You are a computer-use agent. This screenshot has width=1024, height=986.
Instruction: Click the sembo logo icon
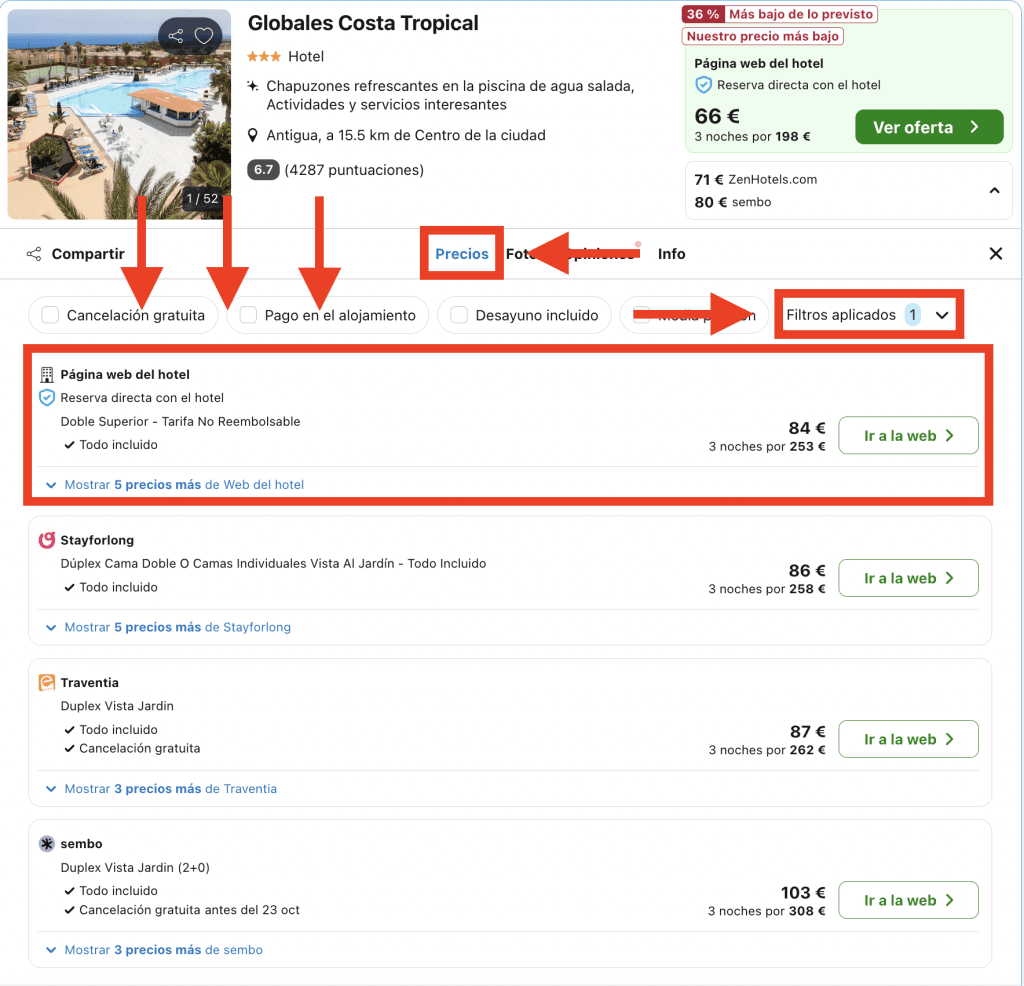click(47, 844)
